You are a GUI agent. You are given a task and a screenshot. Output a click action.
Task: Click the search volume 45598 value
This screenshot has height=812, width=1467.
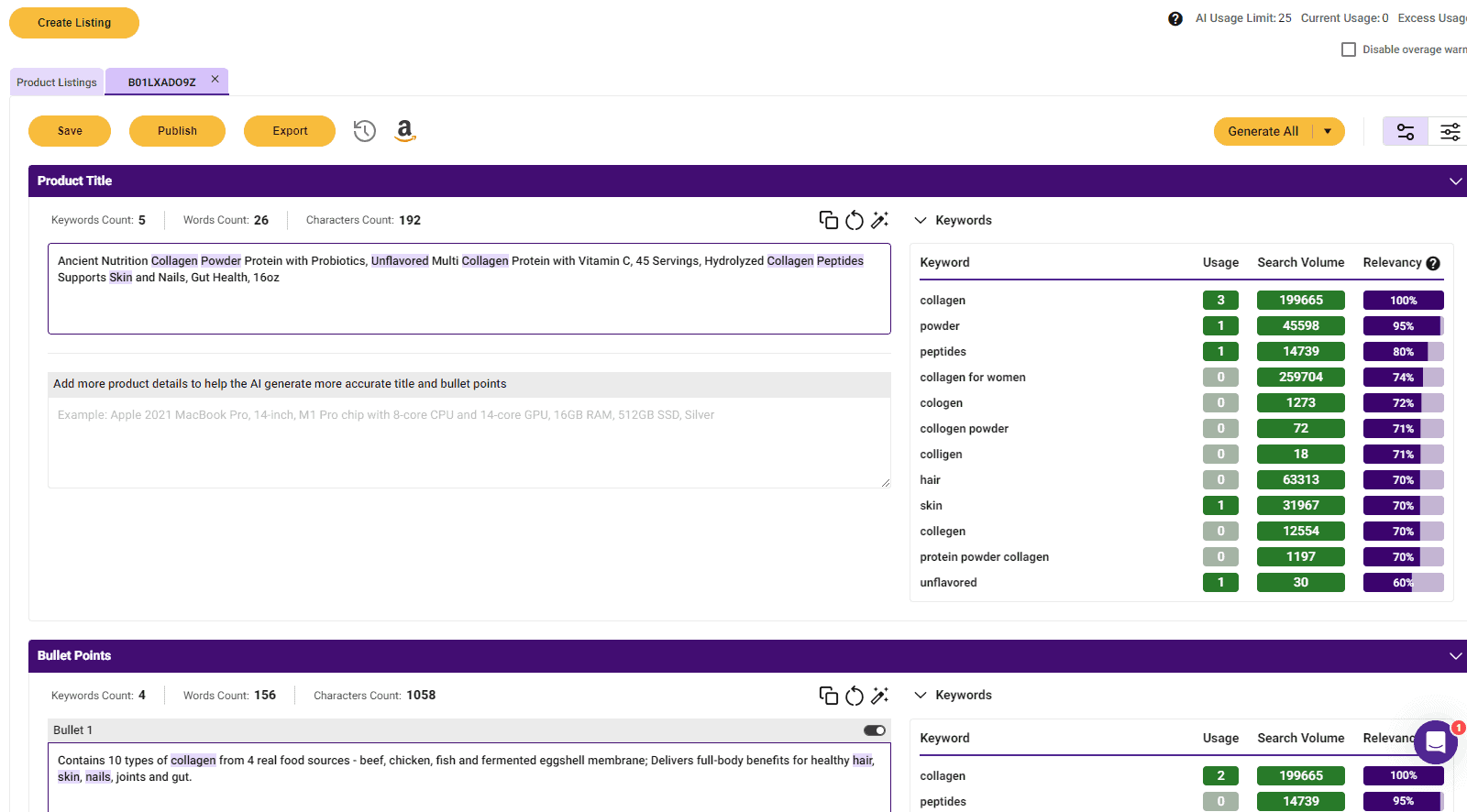(x=1300, y=326)
